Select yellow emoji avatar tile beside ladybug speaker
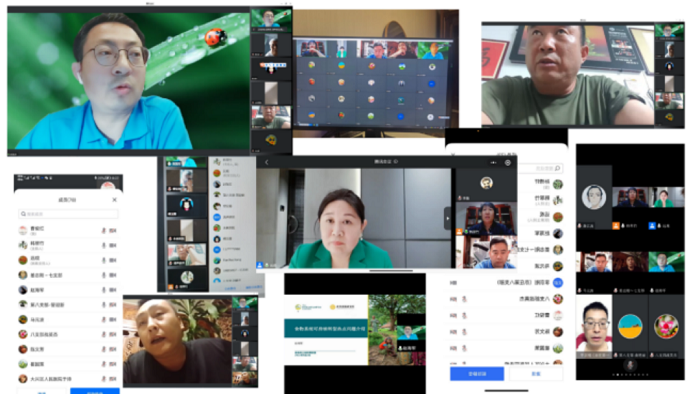700x394 pixels. 271,141
